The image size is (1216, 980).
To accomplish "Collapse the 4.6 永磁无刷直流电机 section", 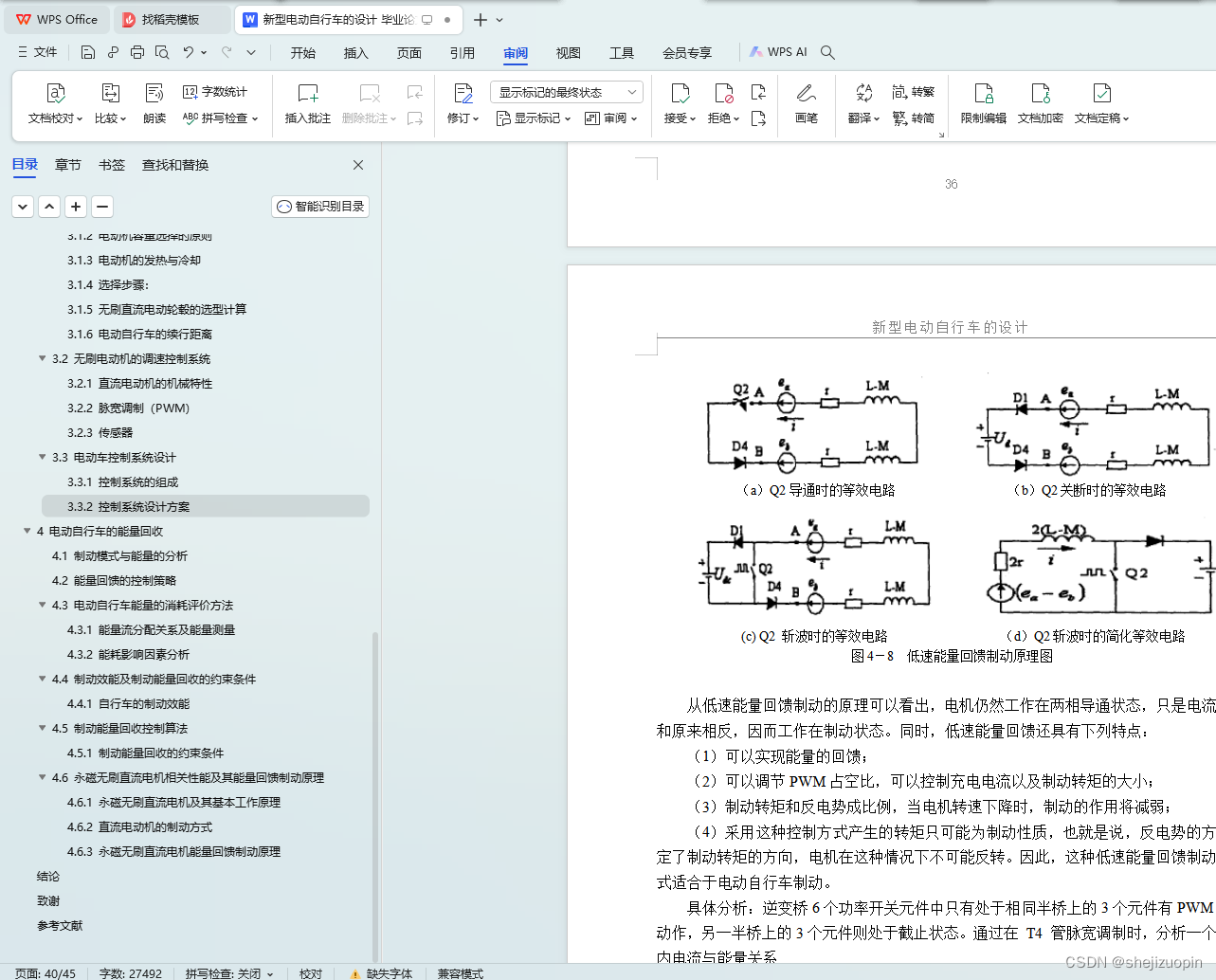I will (42, 777).
